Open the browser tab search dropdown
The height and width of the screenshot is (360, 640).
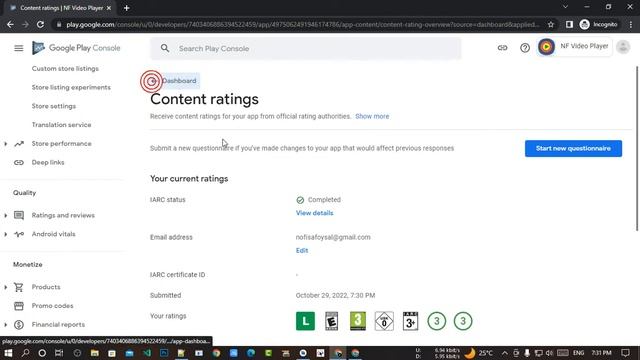pyautogui.click(x=565, y=7)
